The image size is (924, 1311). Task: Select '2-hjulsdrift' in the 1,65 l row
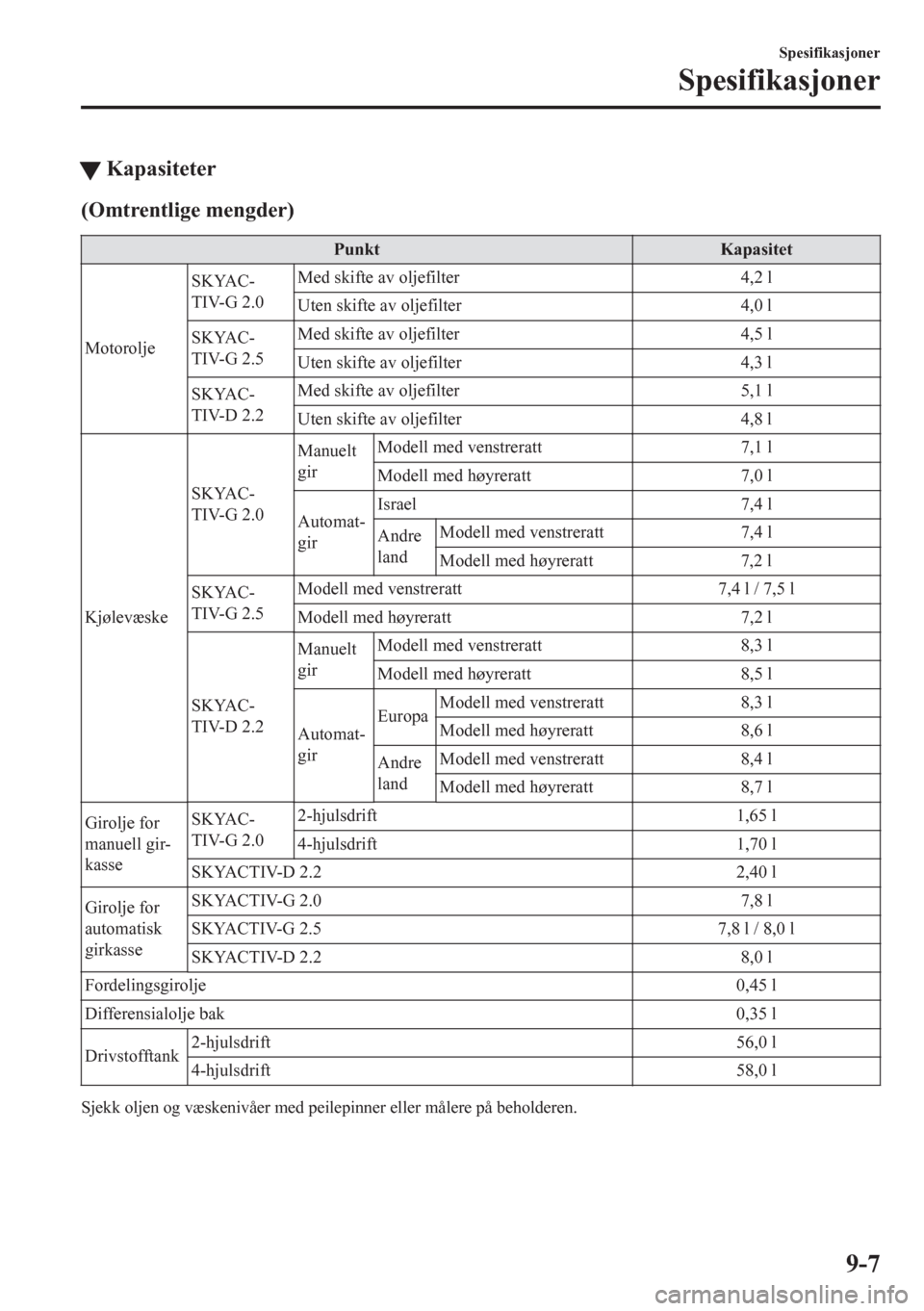coord(338,816)
